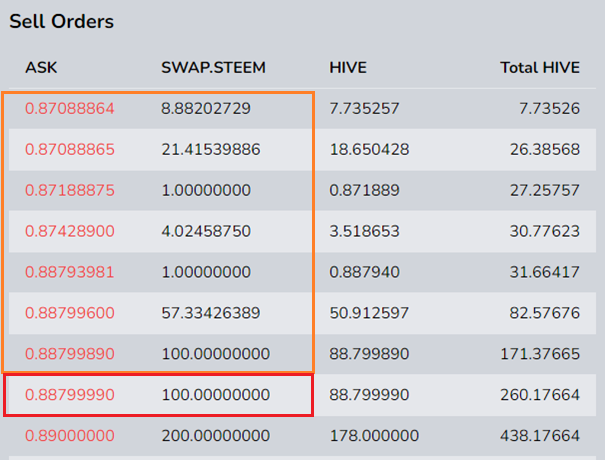This screenshot has width=605, height=460.
Task: Click the 0.89000000 ask price
Action: (70, 436)
